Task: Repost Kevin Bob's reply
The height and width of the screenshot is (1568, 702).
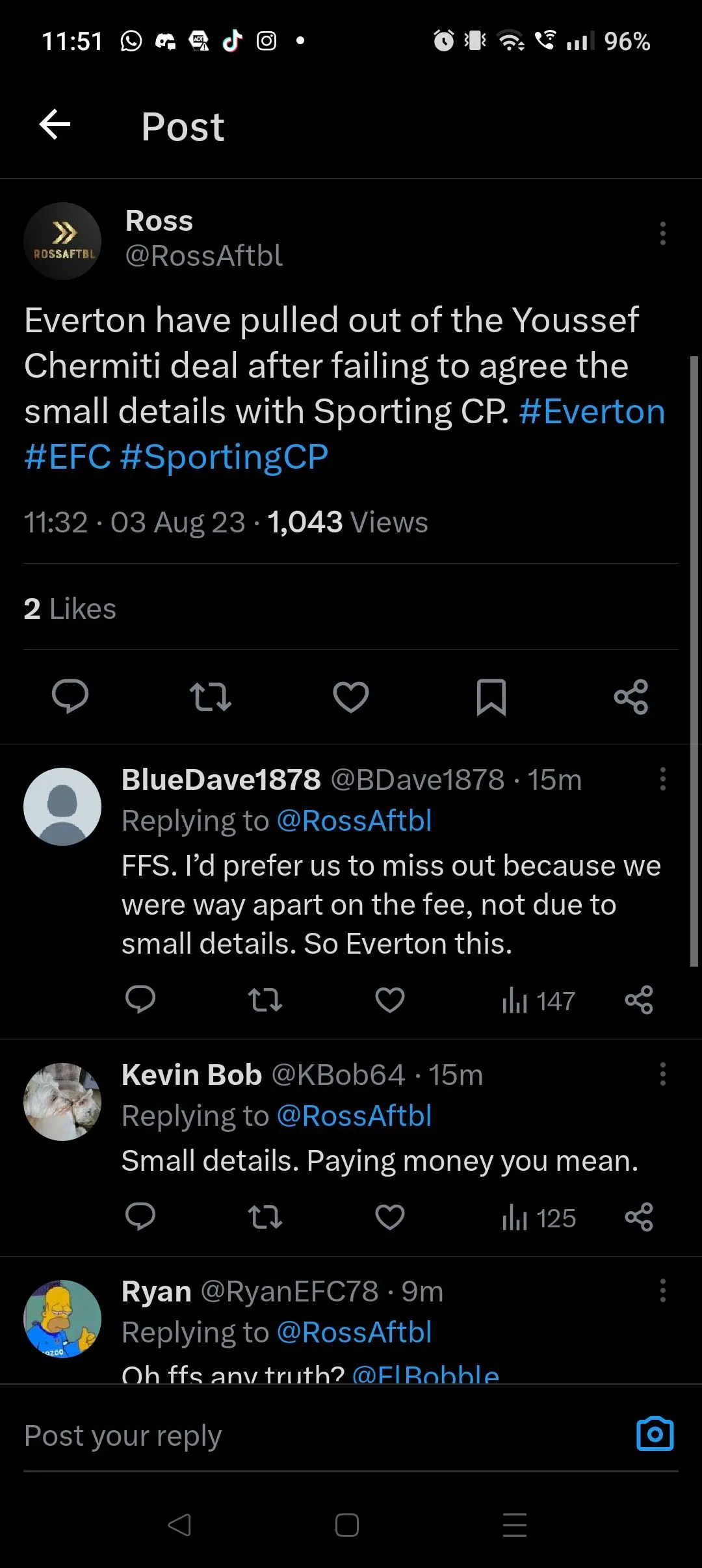Action: pos(265,1217)
